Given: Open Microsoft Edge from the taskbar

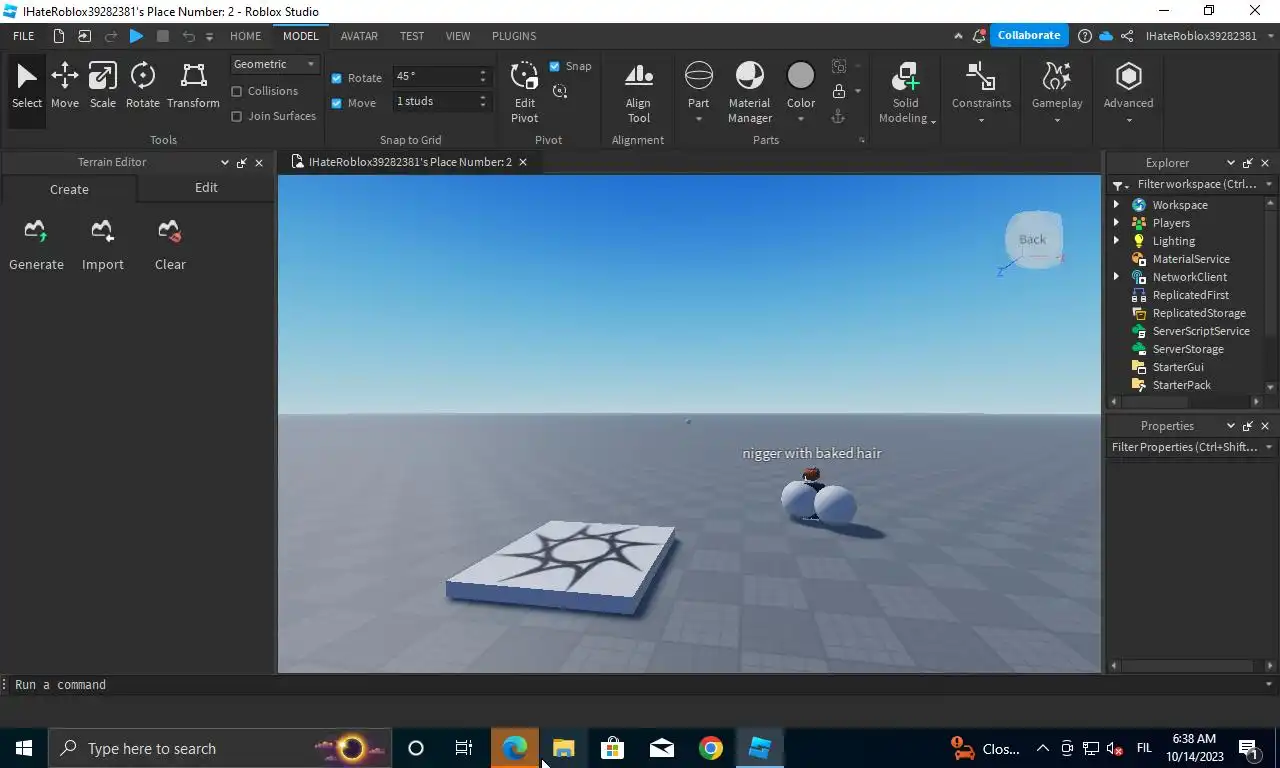Looking at the screenshot, I should pyautogui.click(x=514, y=748).
